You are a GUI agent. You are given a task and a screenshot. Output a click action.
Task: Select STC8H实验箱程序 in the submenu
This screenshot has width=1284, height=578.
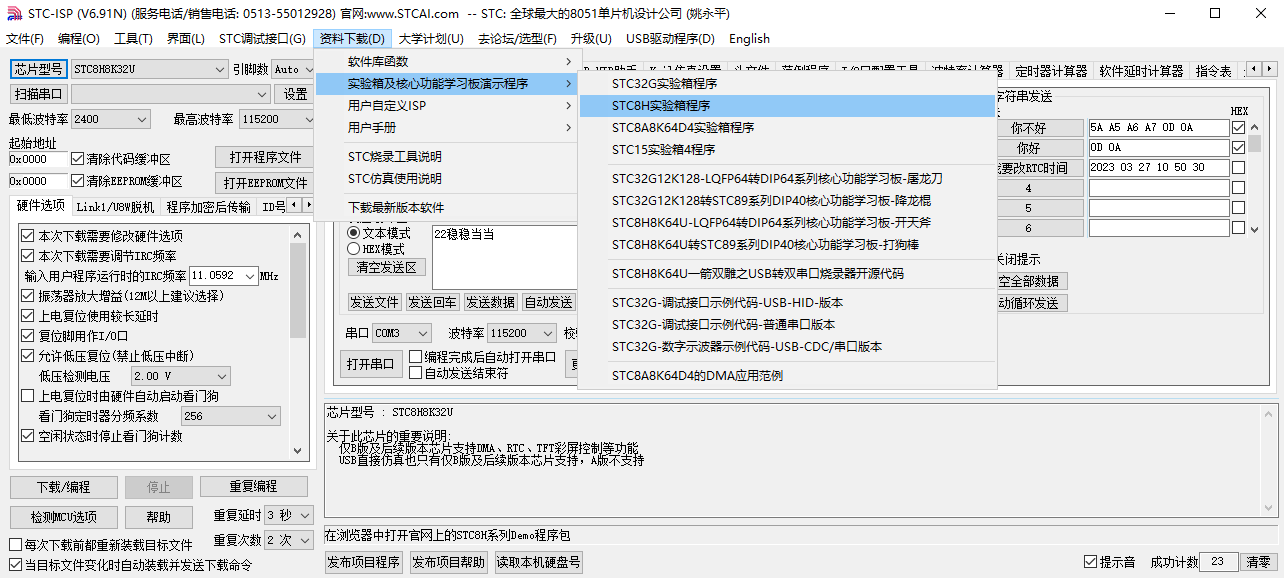pyautogui.click(x=788, y=106)
